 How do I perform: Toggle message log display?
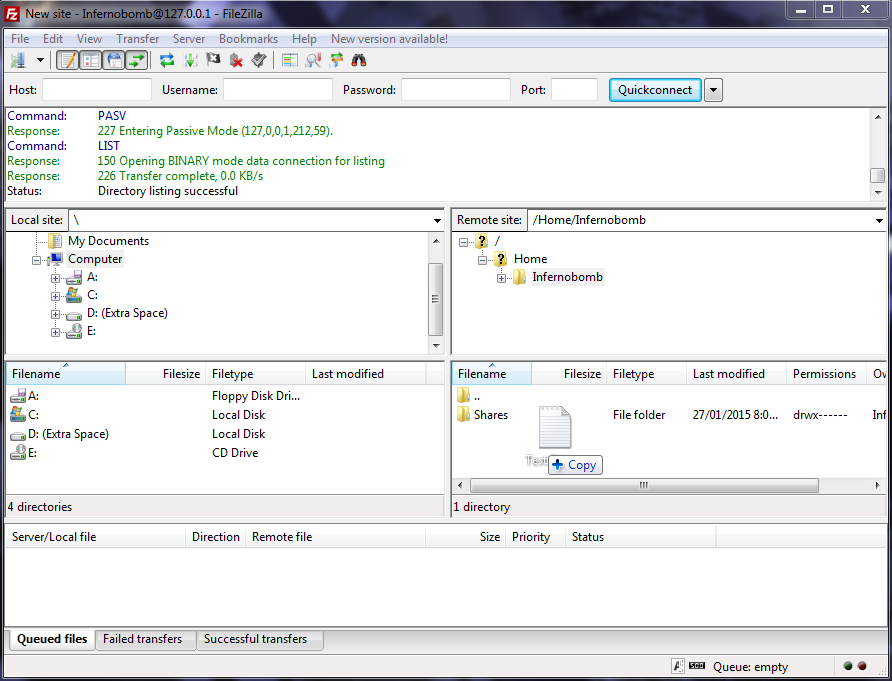pos(68,60)
